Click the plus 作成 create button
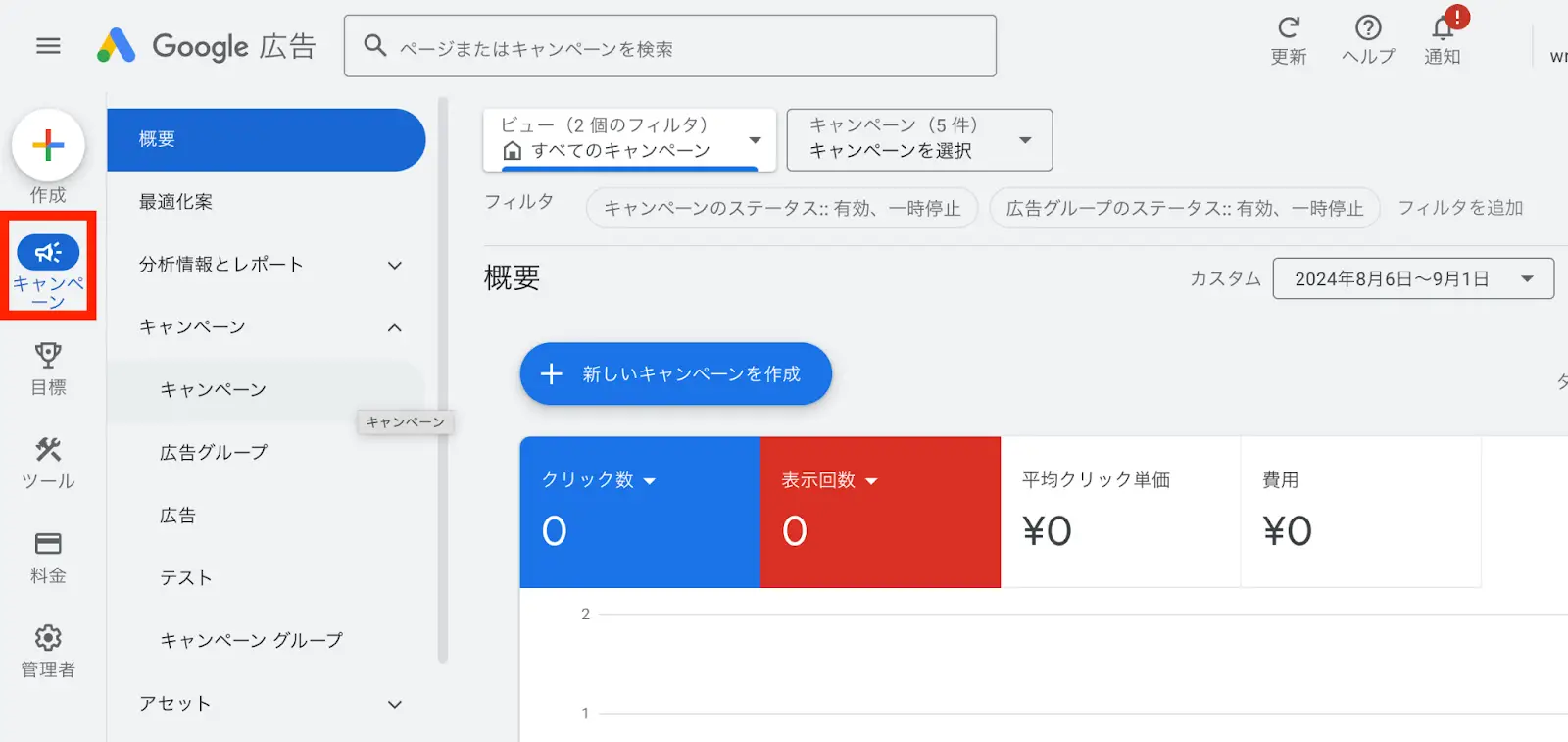 [48, 146]
